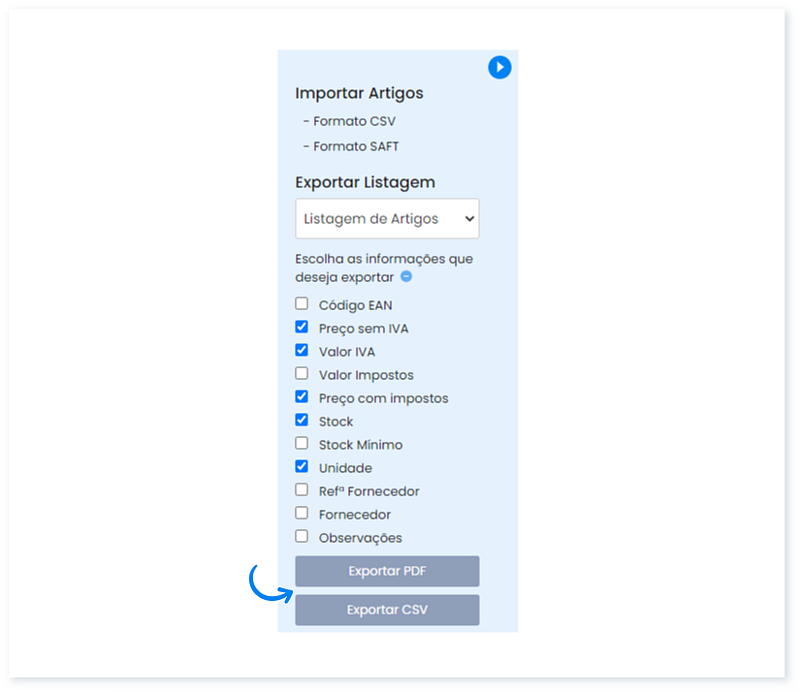Tick the Stock Mínimo checkbox
Viewport: 800px width, 692px height.
[x=302, y=443]
